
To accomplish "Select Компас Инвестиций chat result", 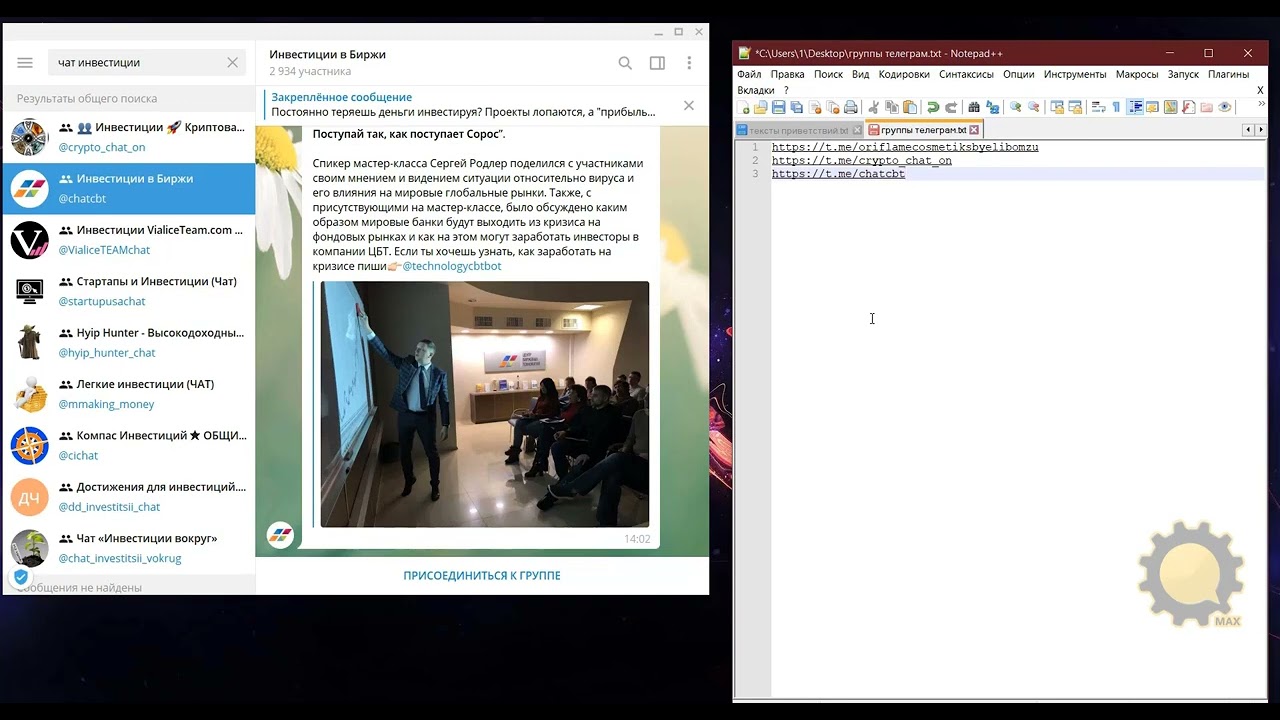I will click(x=129, y=445).
